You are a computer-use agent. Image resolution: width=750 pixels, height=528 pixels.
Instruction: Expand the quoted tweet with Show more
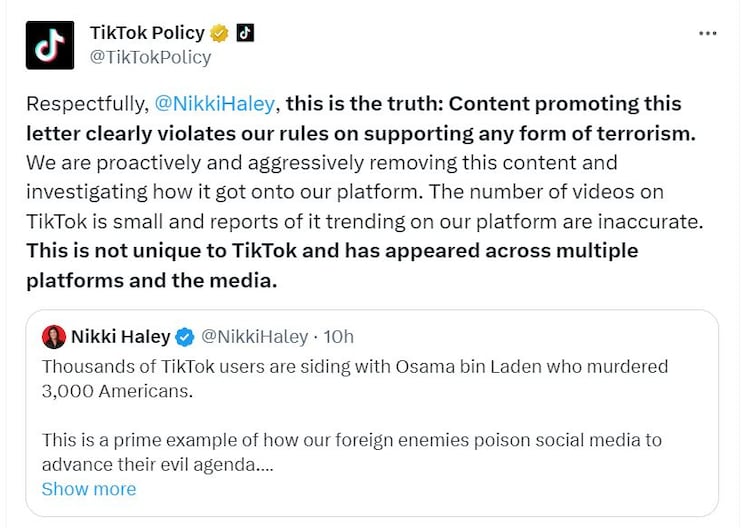coord(88,489)
